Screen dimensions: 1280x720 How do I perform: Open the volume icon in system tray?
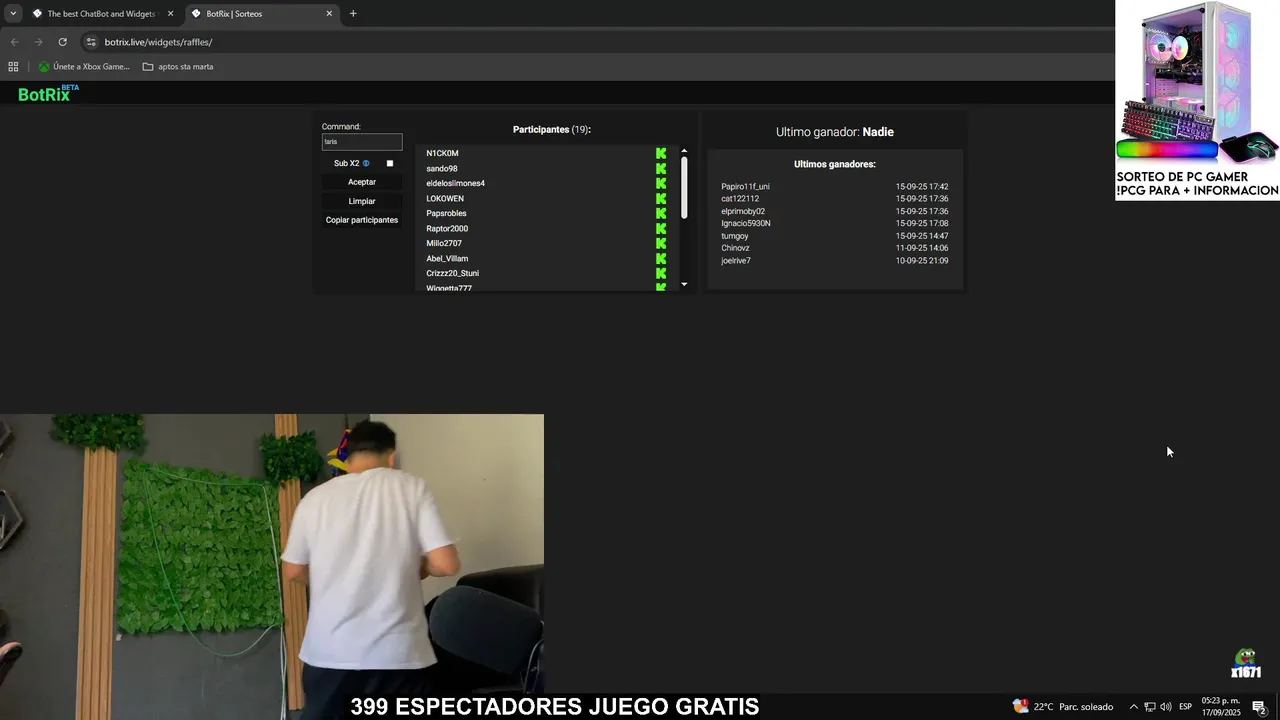[x=1166, y=707]
